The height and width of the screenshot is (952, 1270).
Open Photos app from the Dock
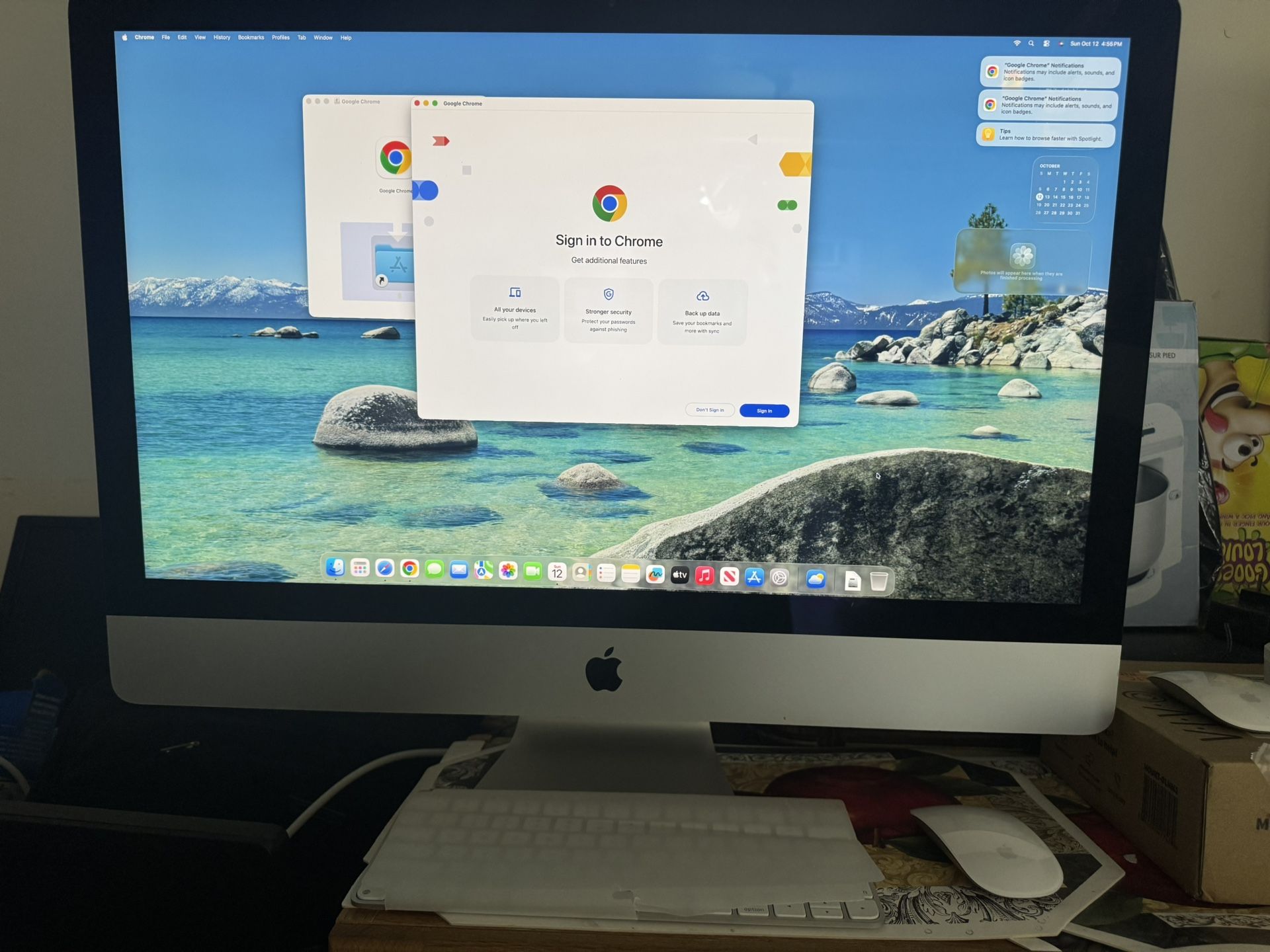(x=508, y=571)
